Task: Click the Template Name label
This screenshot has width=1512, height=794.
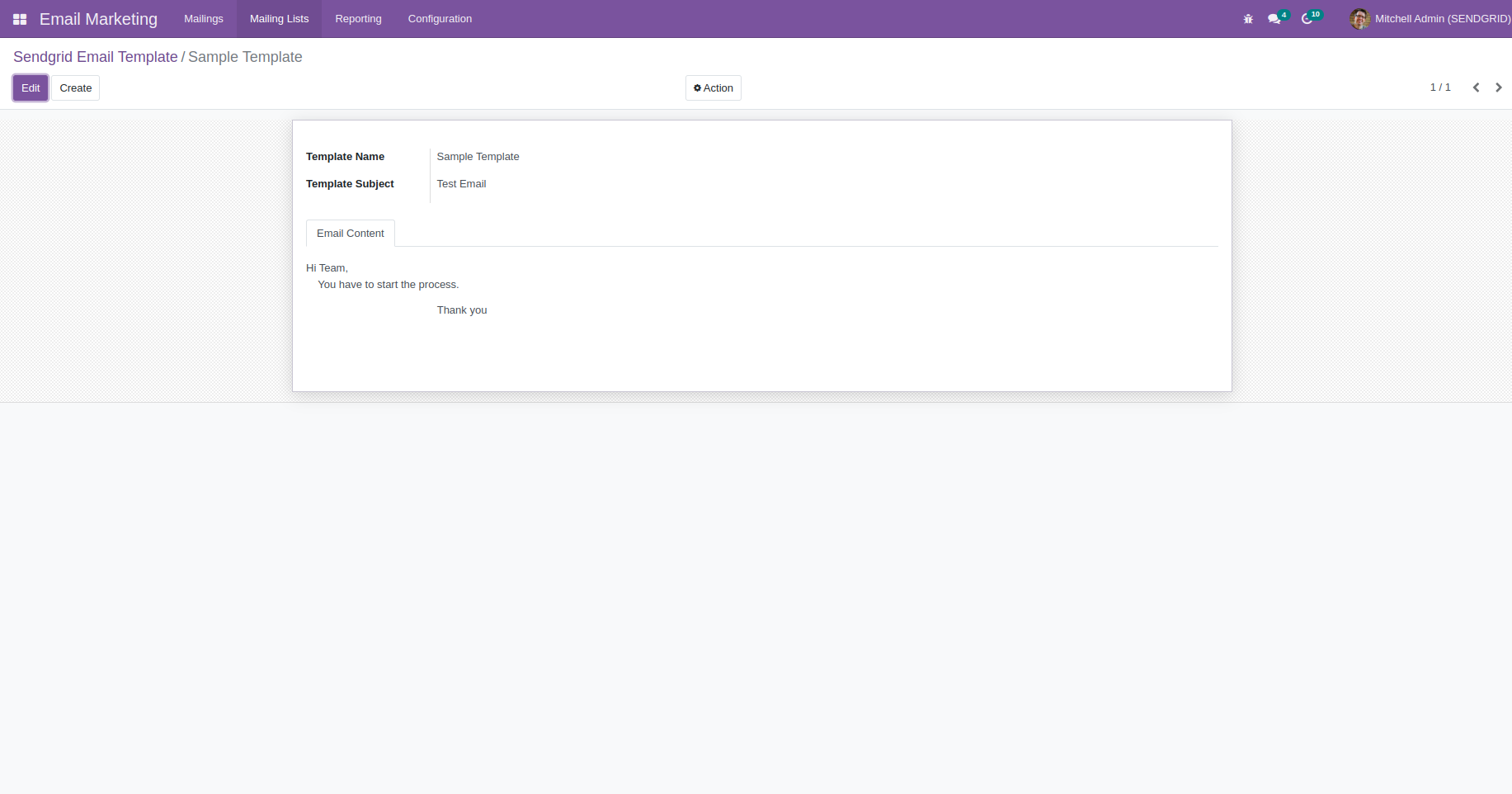Action: pyautogui.click(x=345, y=157)
